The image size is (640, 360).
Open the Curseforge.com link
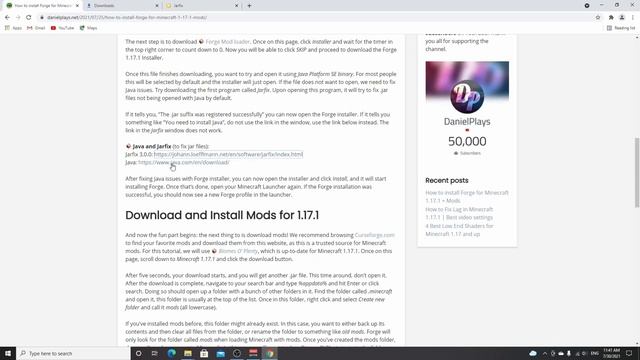click(375, 235)
